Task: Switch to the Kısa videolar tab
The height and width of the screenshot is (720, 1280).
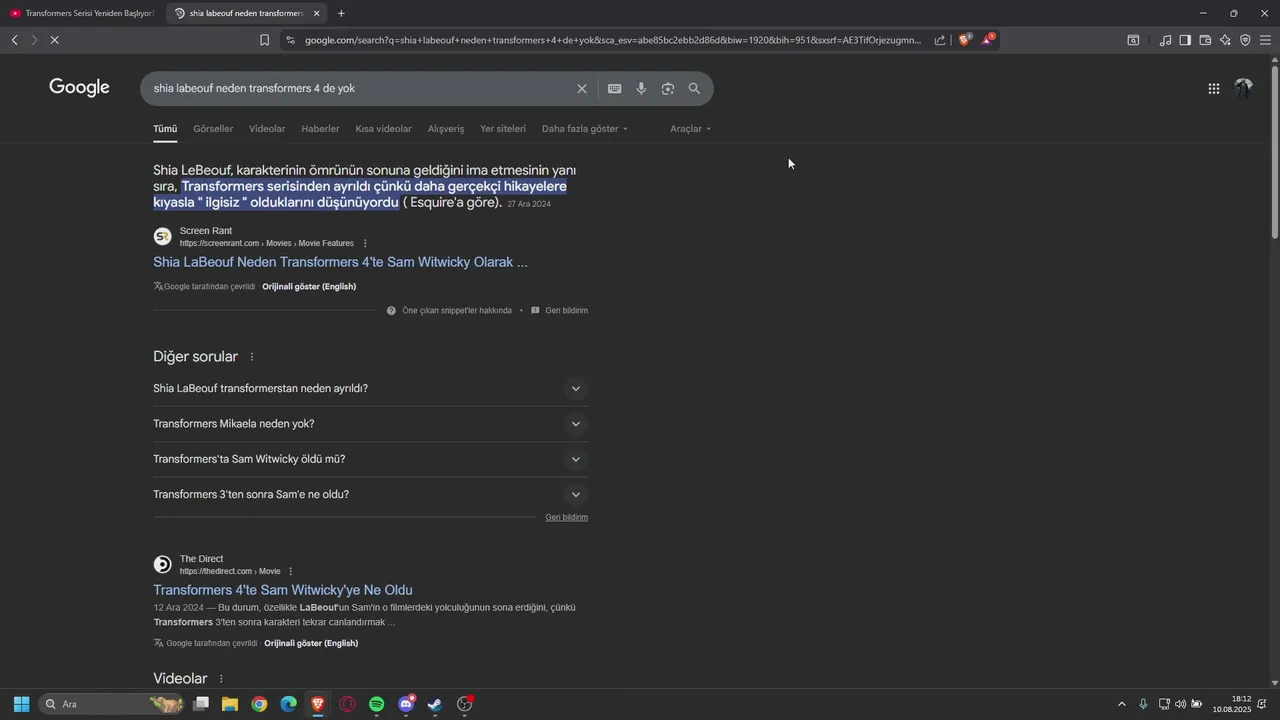Action: coord(383,129)
